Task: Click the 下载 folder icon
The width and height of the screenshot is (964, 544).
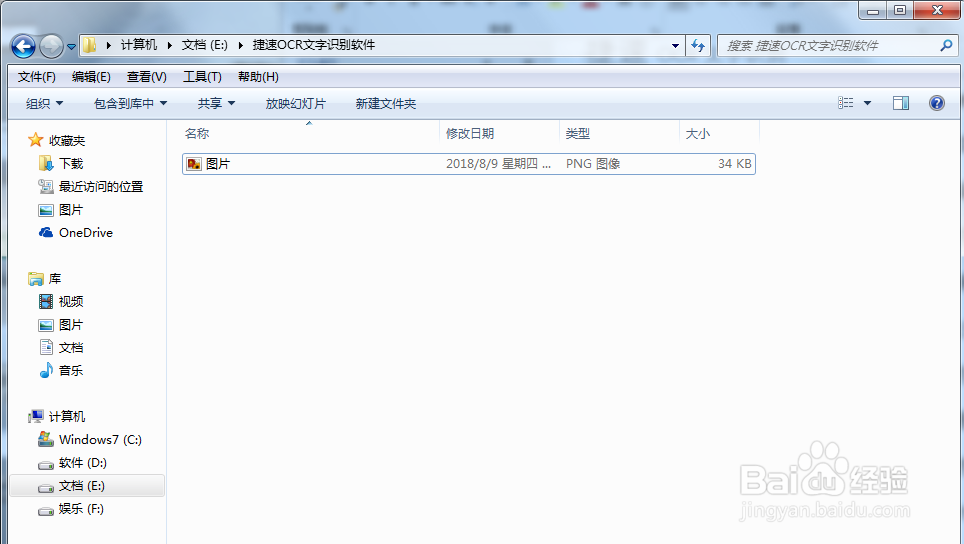Action: click(x=45, y=164)
